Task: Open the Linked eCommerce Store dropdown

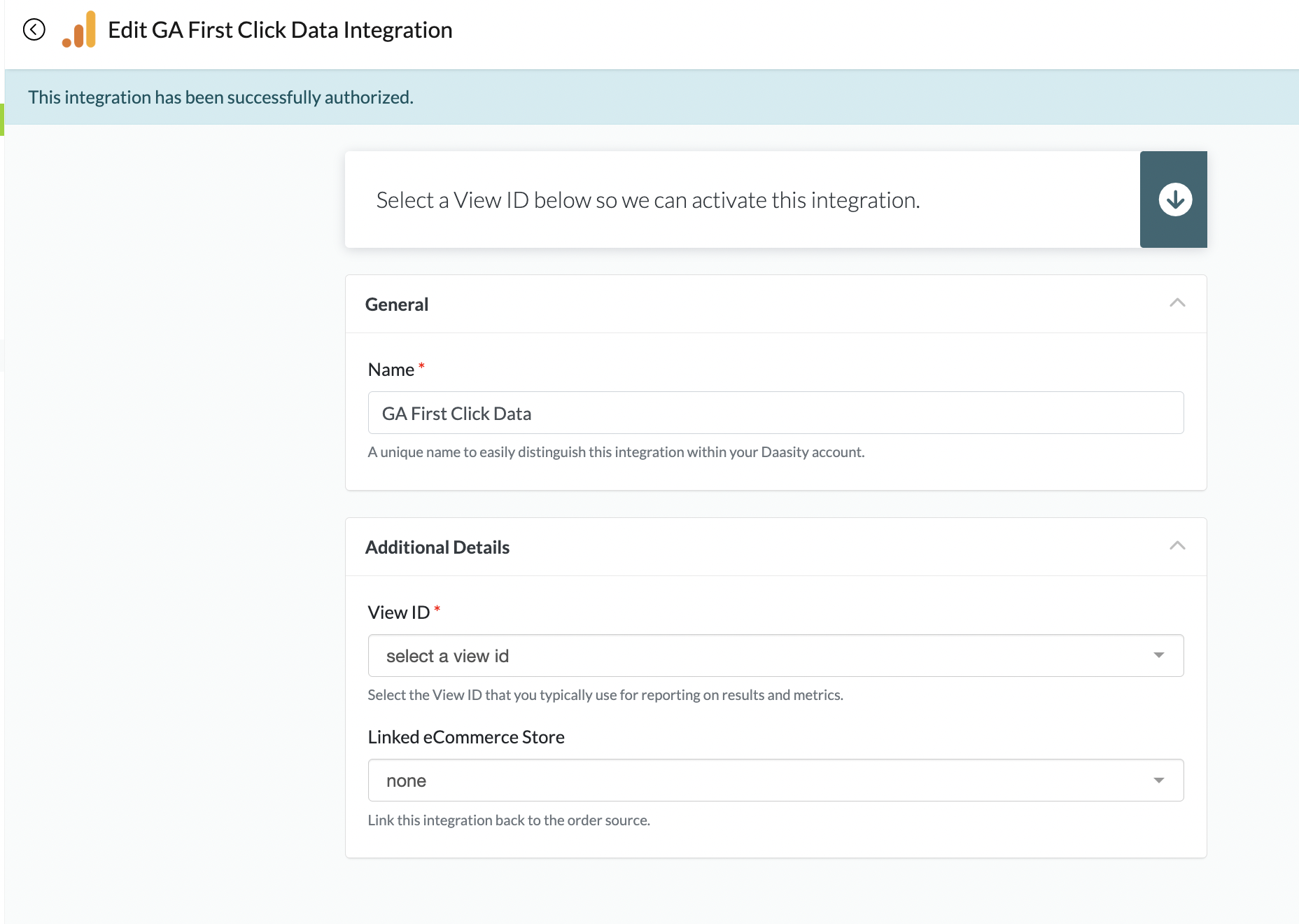Action: [775, 780]
